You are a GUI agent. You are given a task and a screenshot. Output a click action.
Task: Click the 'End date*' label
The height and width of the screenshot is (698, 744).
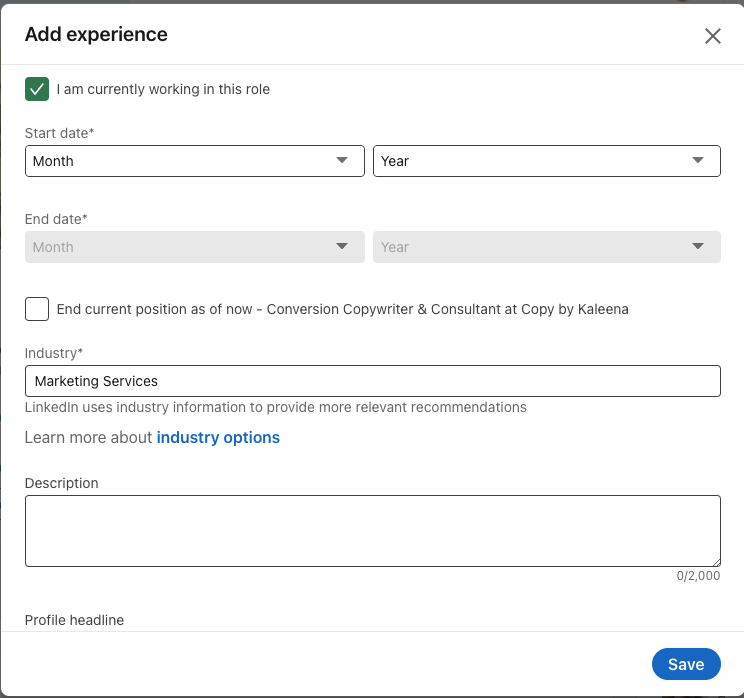56,219
